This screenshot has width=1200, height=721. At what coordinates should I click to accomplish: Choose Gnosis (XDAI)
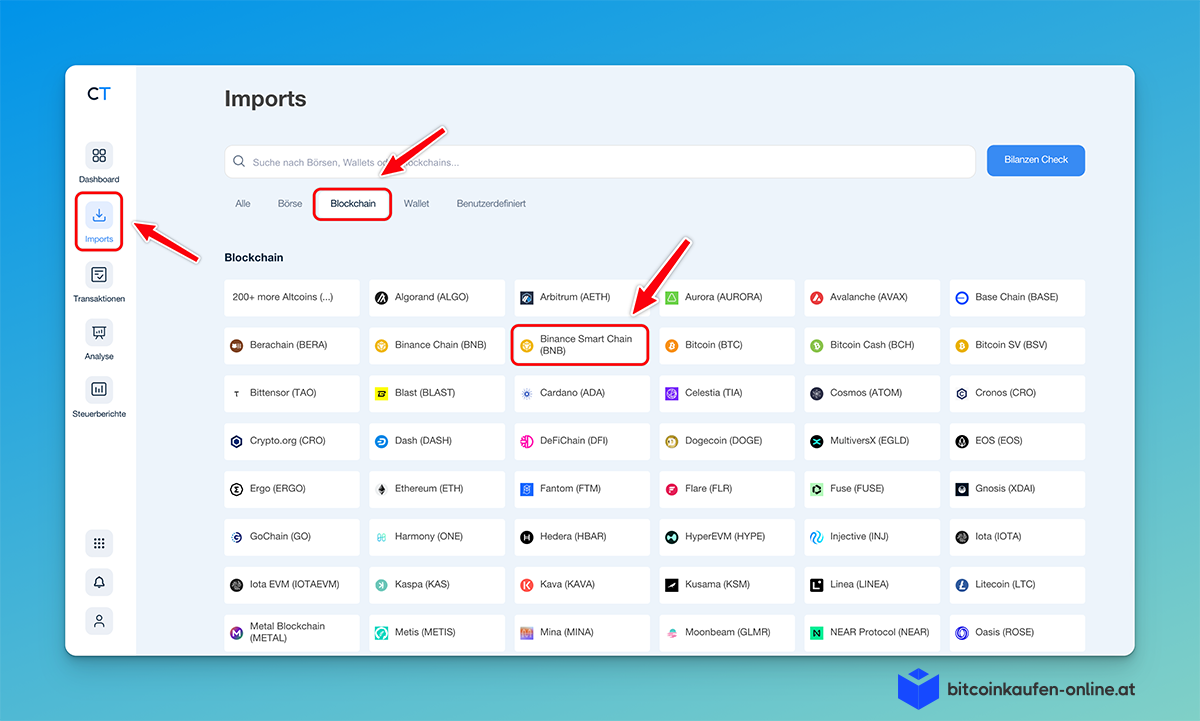click(x=1017, y=489)
